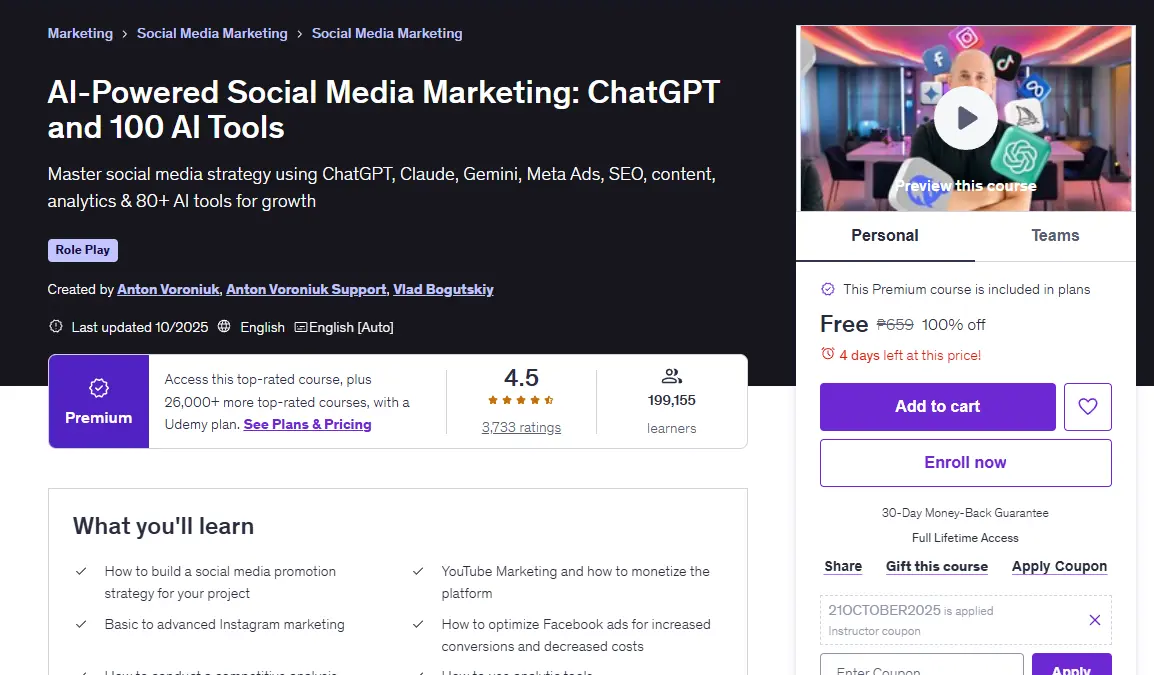Click the last updated badge icon

click(x=55, y=326)
